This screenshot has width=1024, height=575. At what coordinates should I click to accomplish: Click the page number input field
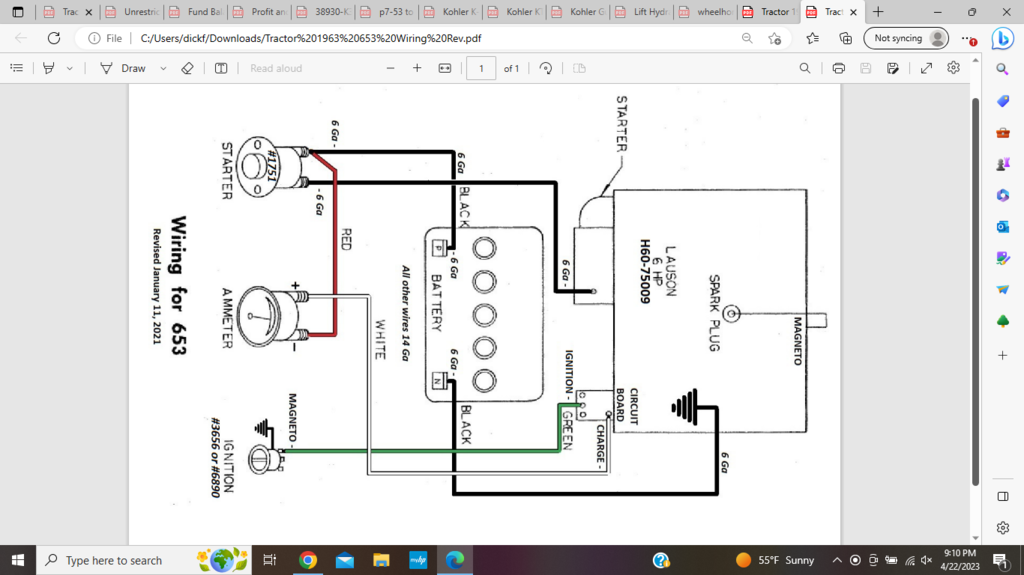(x=481, y=68)
